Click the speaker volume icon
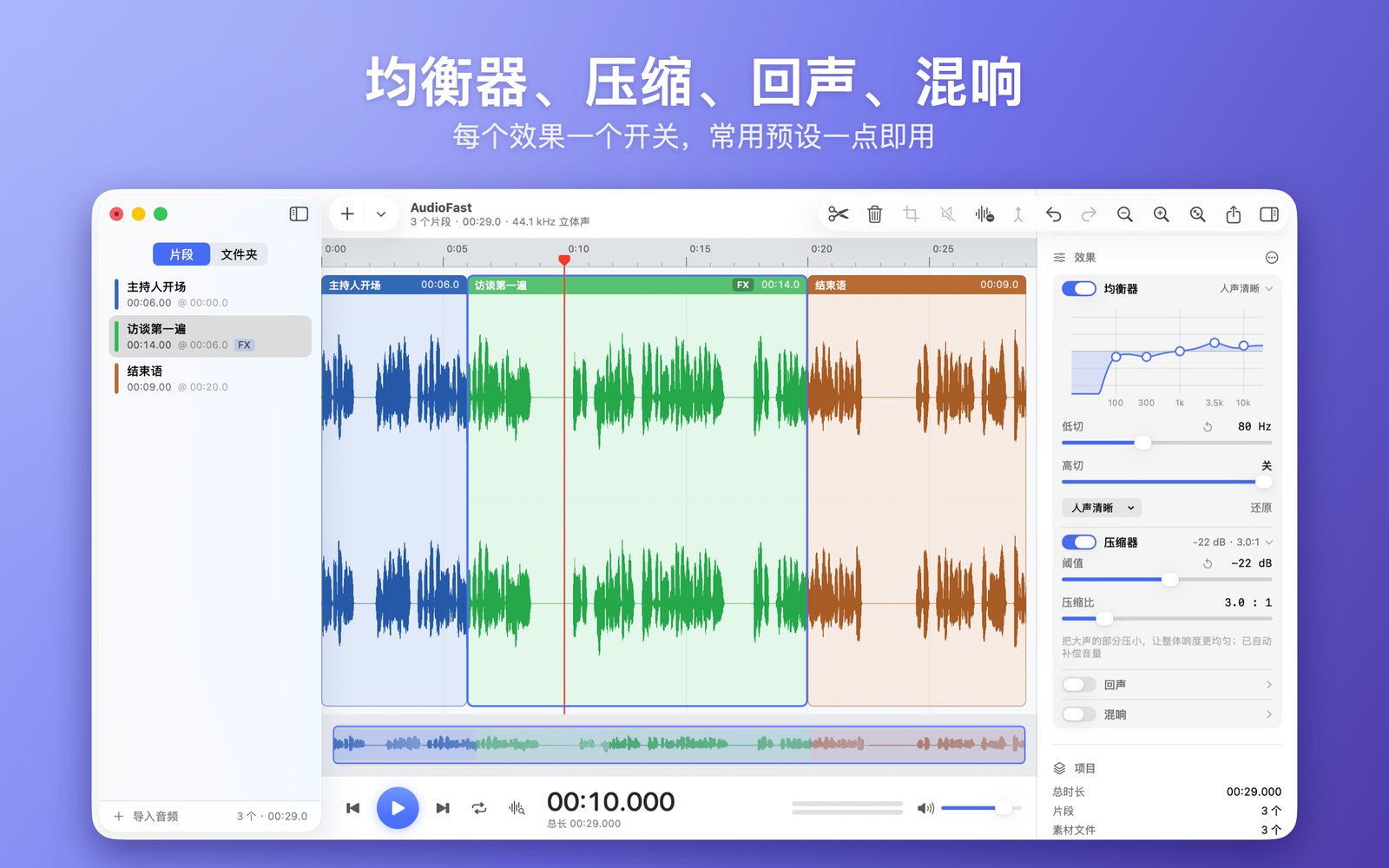 [925, 808]
